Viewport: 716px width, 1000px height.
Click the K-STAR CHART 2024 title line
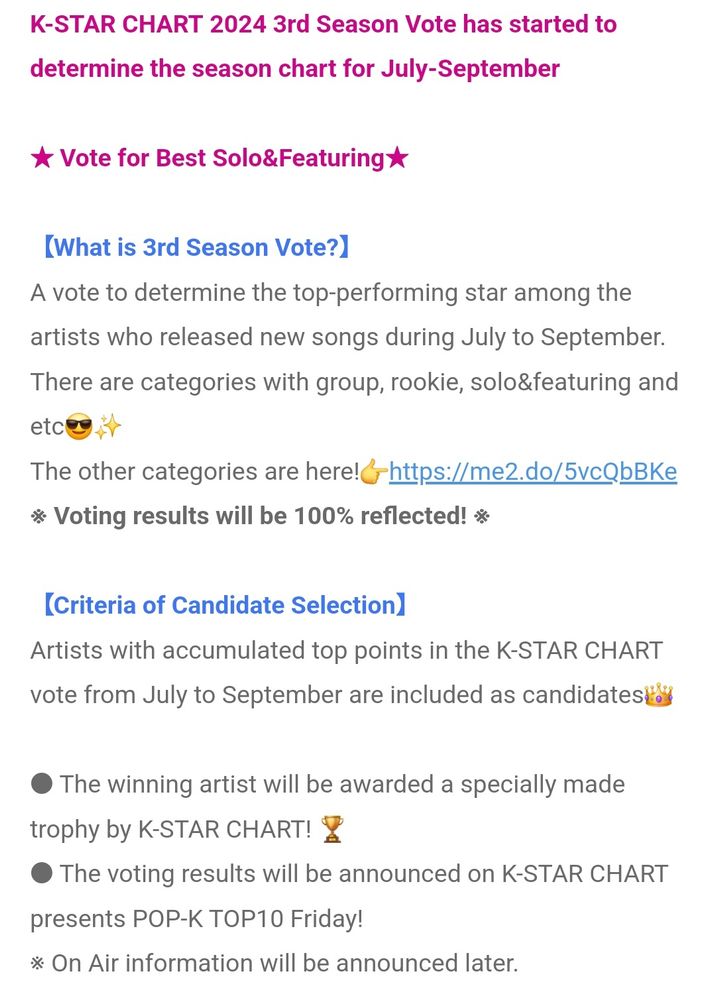(x=323, y=24)
